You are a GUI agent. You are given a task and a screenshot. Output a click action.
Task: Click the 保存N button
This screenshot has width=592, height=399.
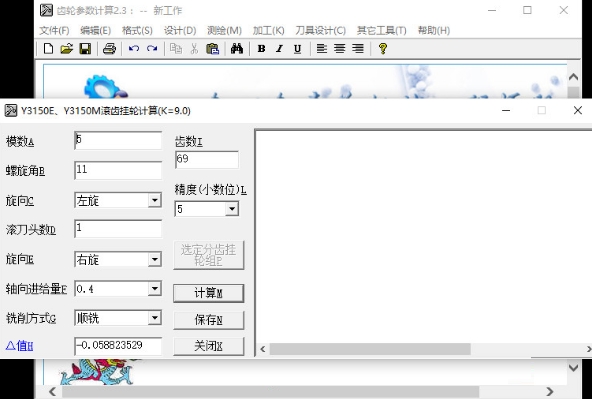tap(208, 320)
